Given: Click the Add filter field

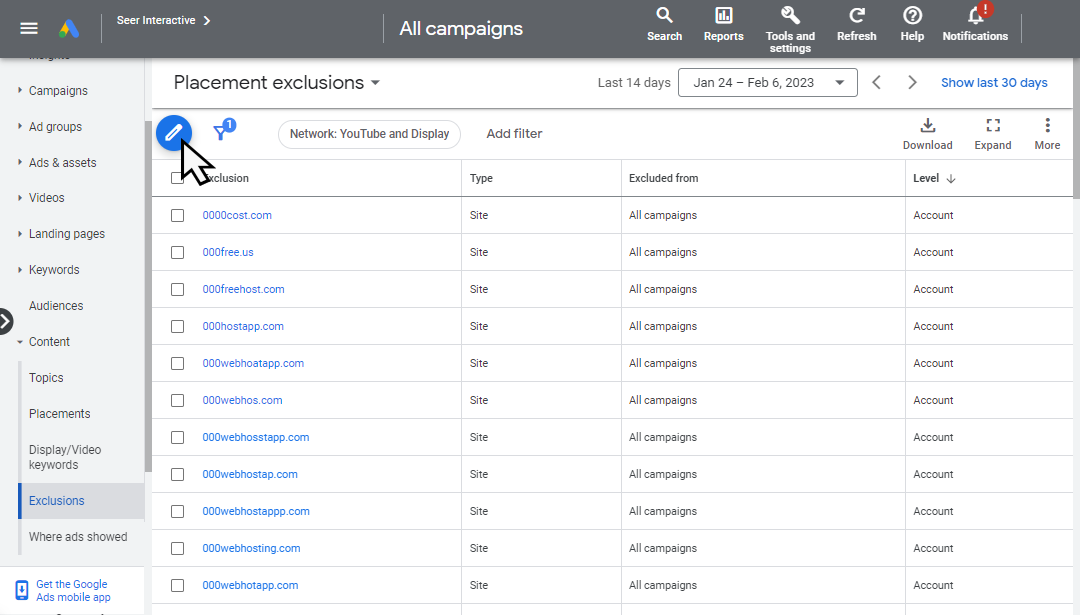Looking at the screenshot, I should coord(514,134).
